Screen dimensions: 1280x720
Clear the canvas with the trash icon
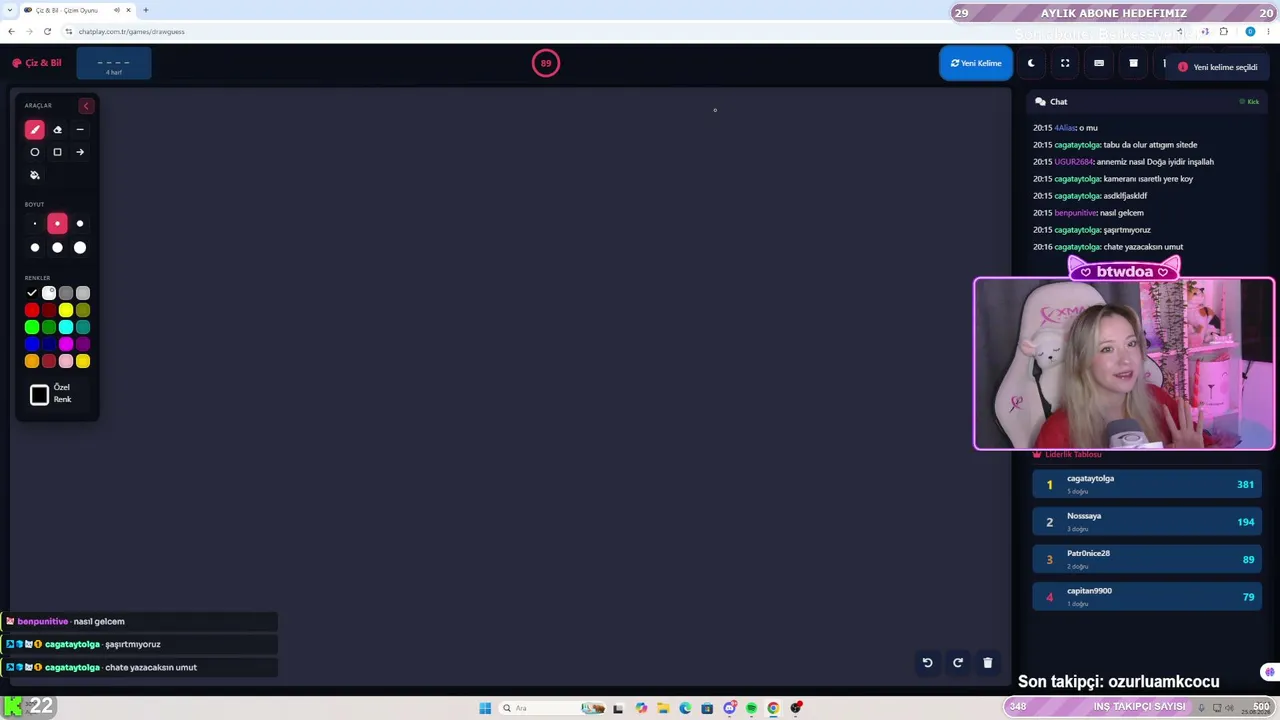point(987,662)
